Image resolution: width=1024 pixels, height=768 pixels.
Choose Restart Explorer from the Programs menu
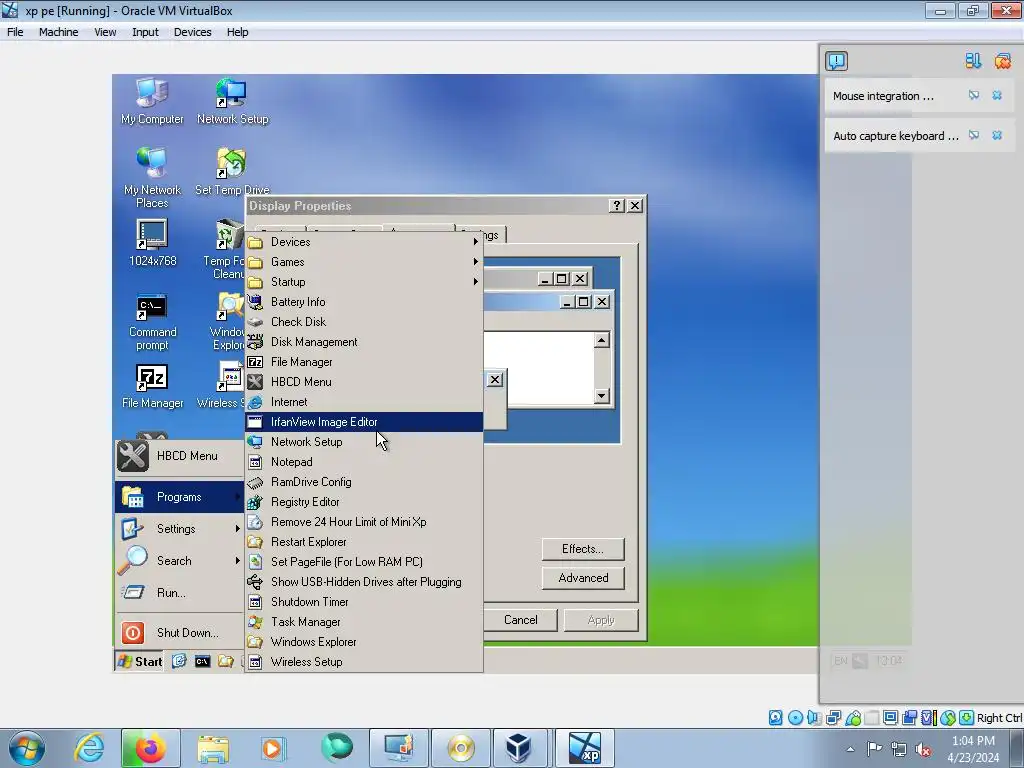point(364,542)
